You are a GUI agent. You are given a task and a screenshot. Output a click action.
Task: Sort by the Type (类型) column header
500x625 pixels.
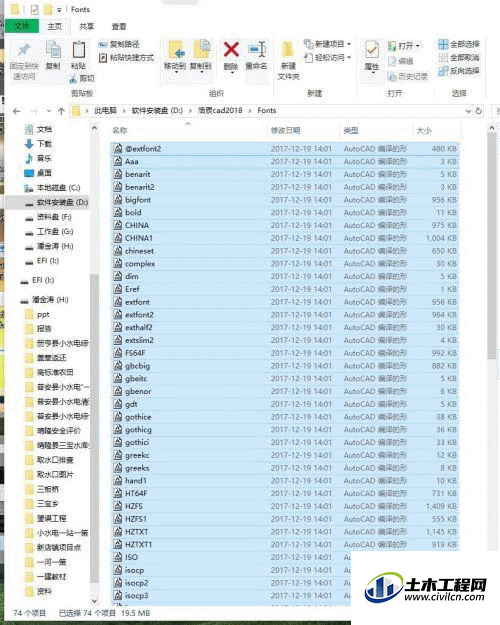click(x=351, y=130)
